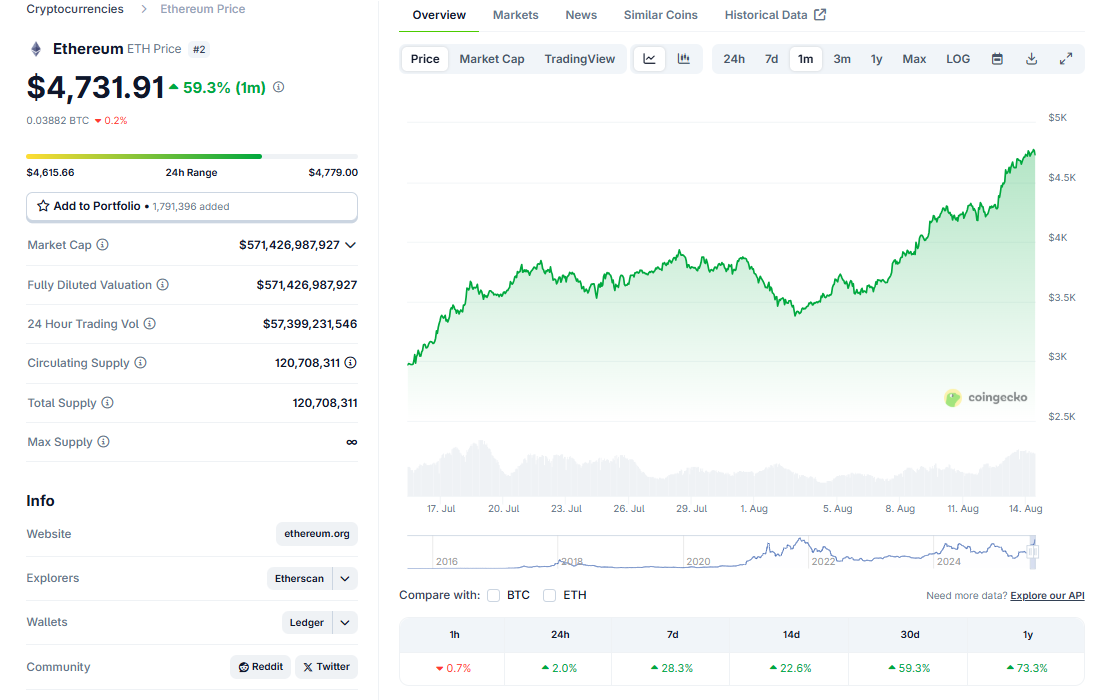This screenshot has height=700, width=1117.
Task: Switch chart to Market Cap view
Action: pos(492,59)
